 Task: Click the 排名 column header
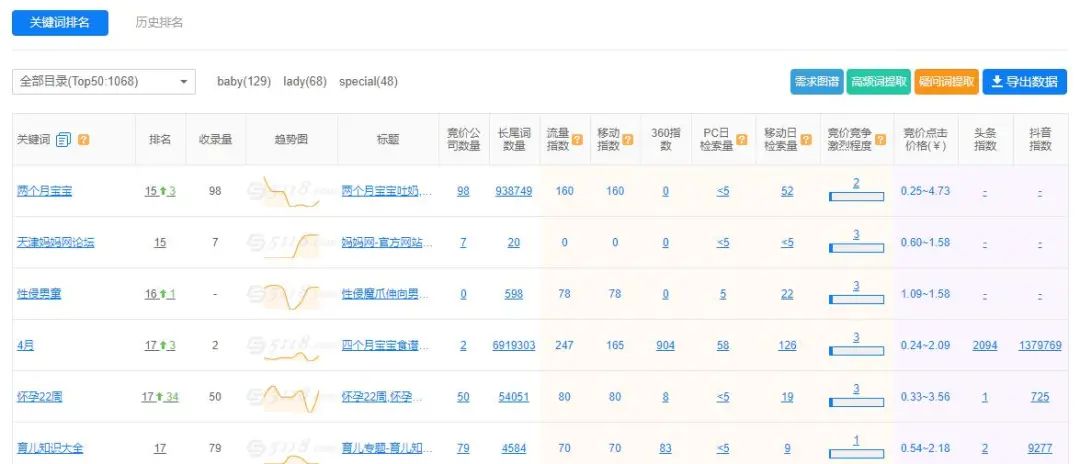click(160, 140)
